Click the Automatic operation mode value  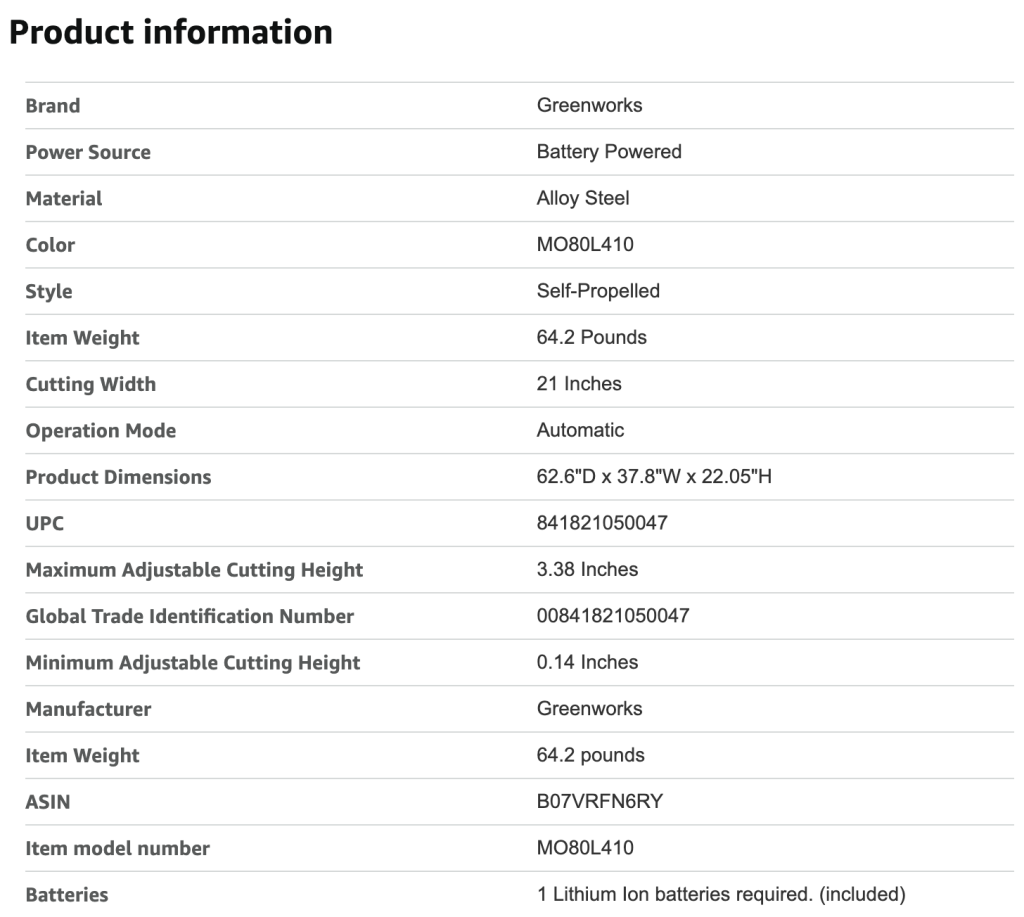(580, 430)
